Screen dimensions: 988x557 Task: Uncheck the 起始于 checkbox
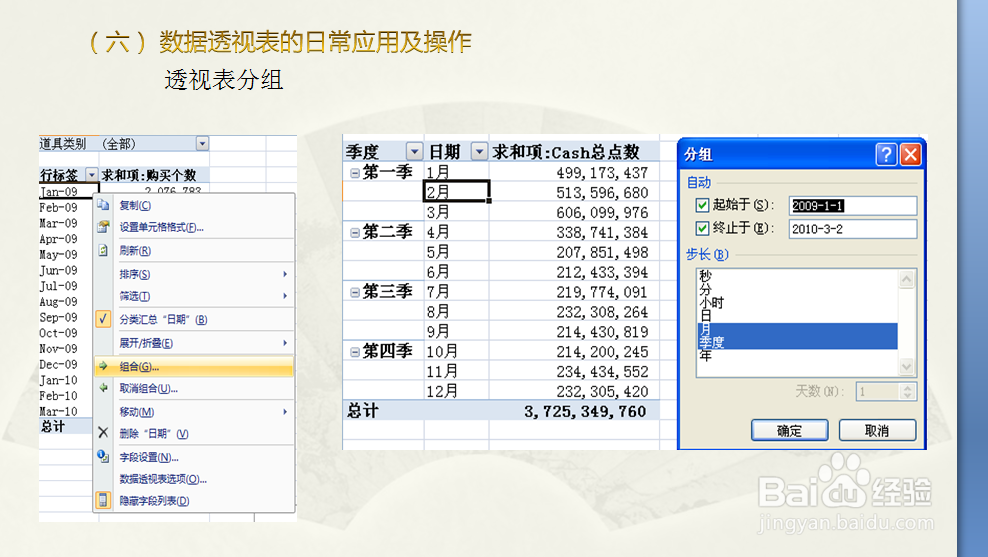pos(702,206)
